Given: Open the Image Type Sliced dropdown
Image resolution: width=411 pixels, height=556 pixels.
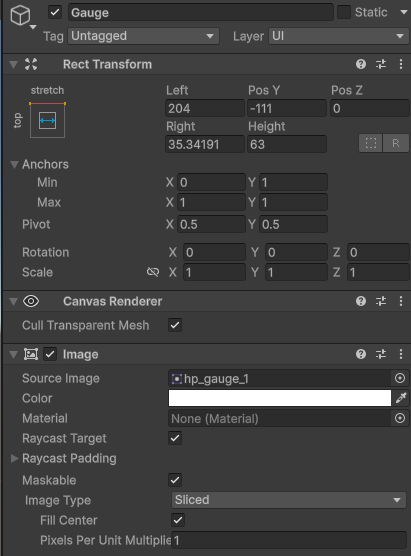Looking at the screenshot, I should [x=288, y=500].
